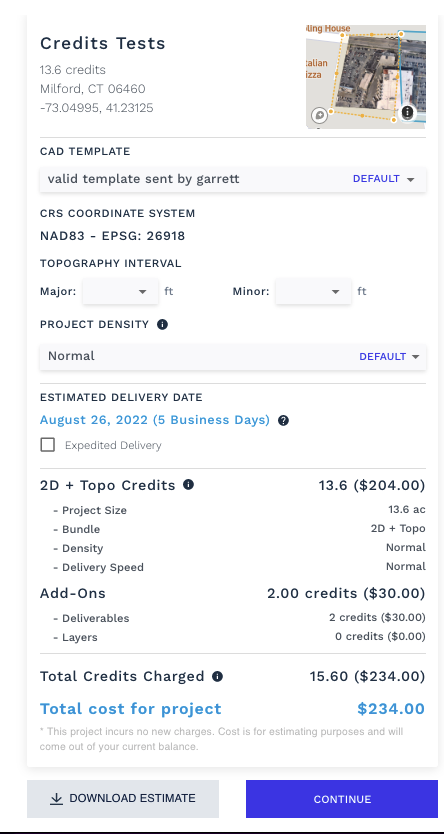444x834 pixels.
Task: Open the Project Density Normal dropdown
Action: (233, 356)
